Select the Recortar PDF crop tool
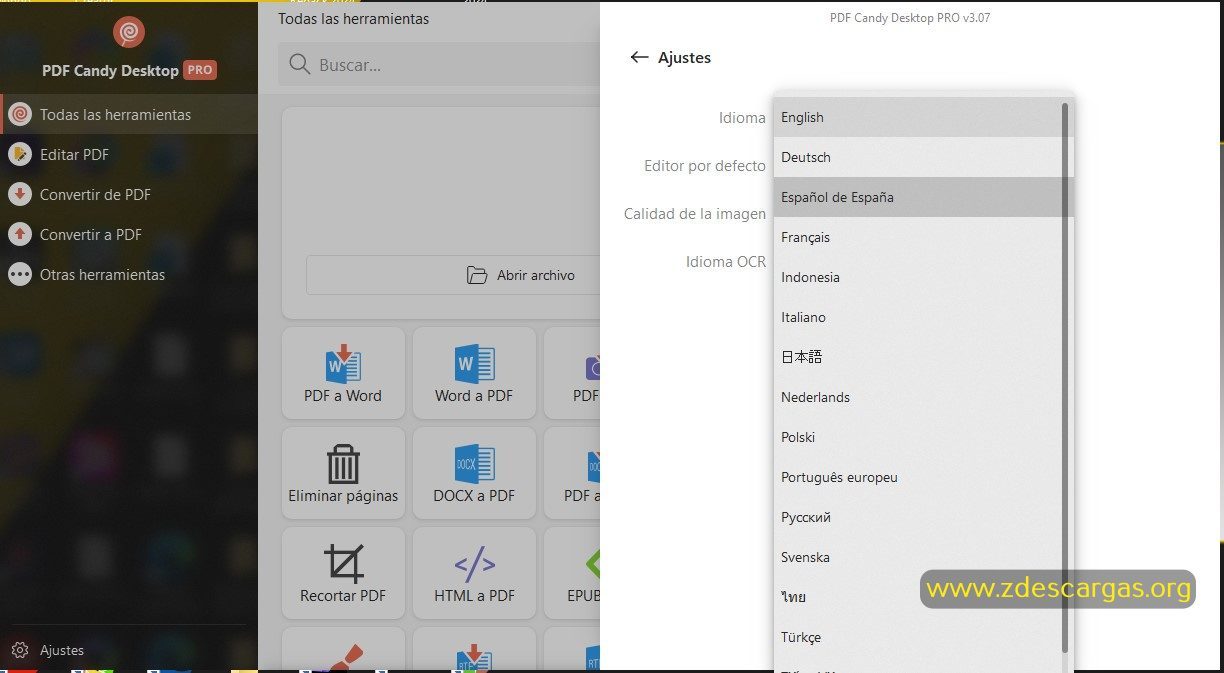1224x673 pixels. coord(343,573)
